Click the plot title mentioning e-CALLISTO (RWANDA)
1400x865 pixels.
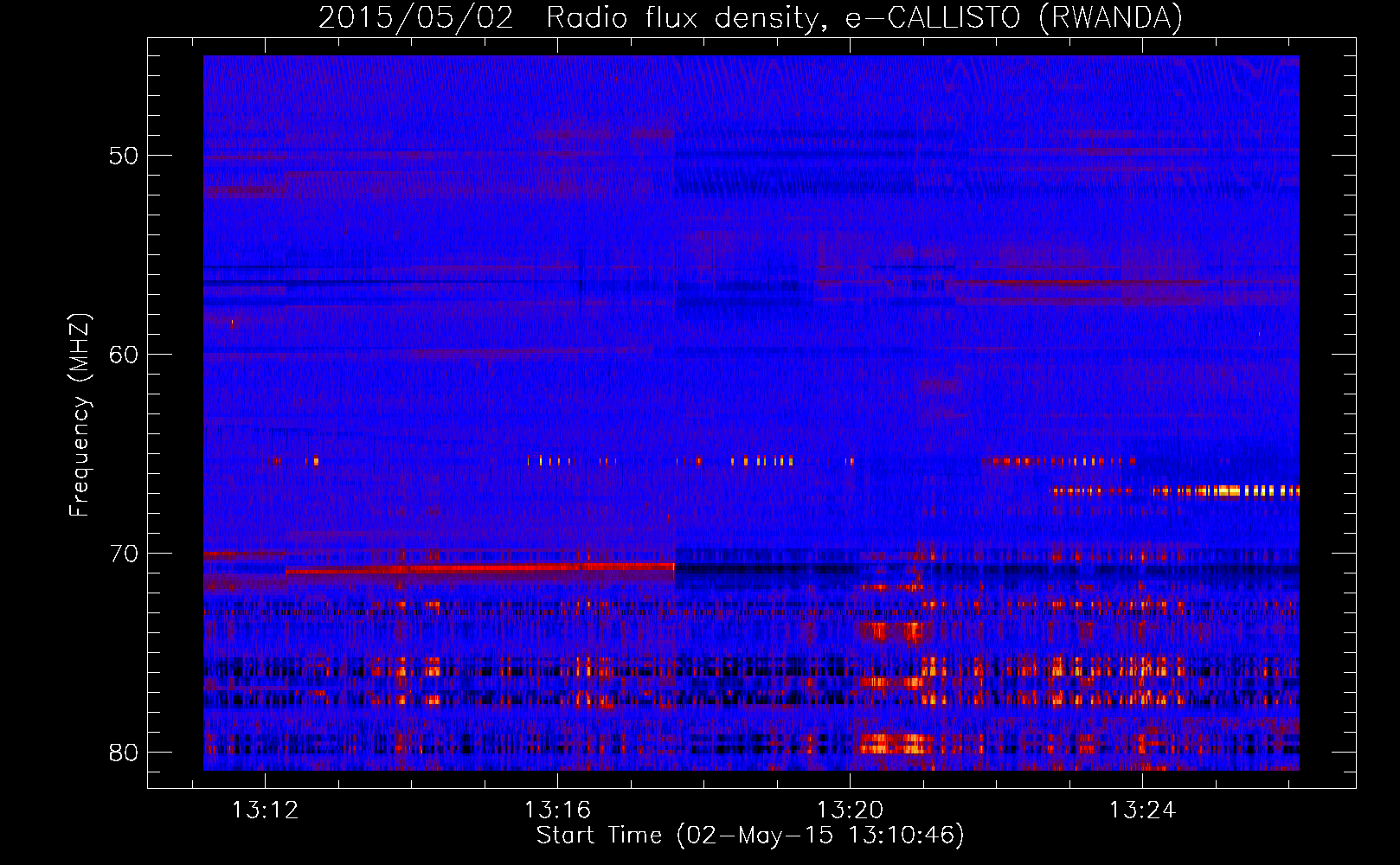pos(750,17)
